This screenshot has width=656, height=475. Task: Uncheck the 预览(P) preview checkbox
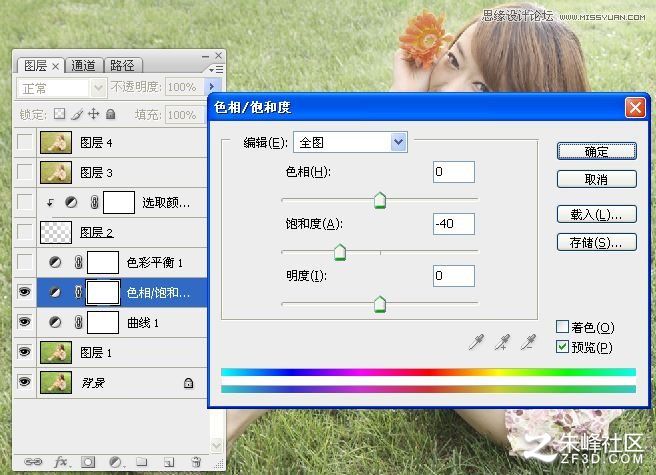pyautogui.click(x=562, y=347)
